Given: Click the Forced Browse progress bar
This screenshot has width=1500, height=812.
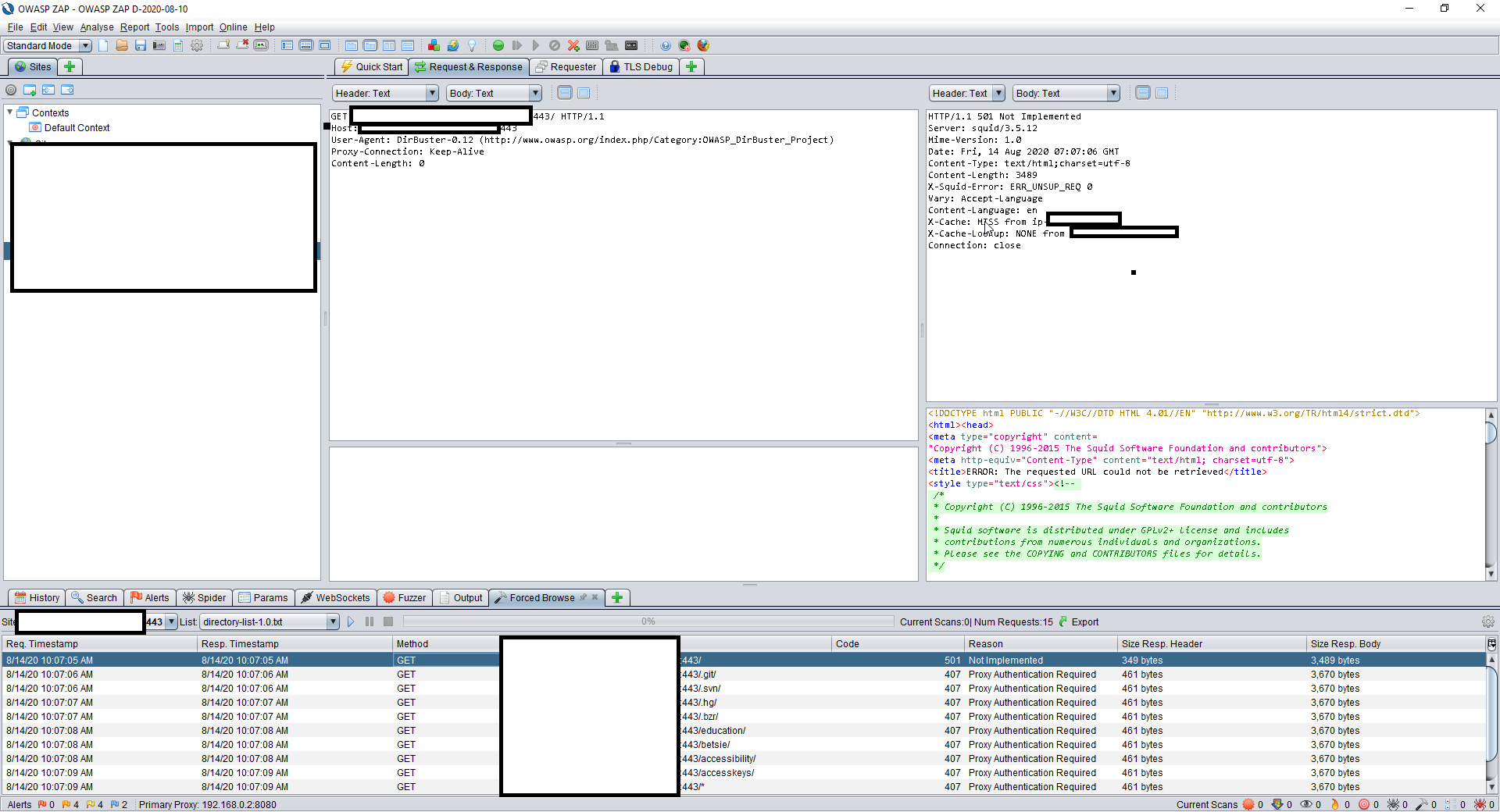Looking at the screenshot, I should [x=647, y=621].
